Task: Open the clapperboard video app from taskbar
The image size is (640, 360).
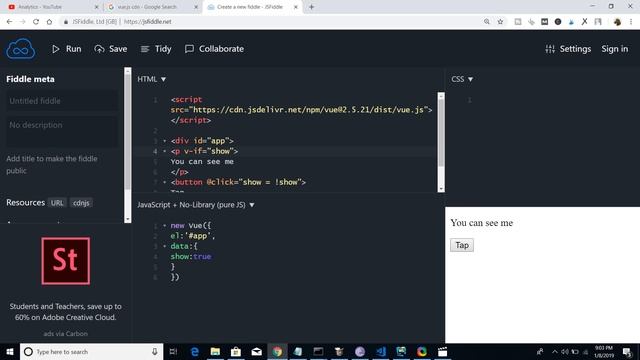Action: point(442,351)
